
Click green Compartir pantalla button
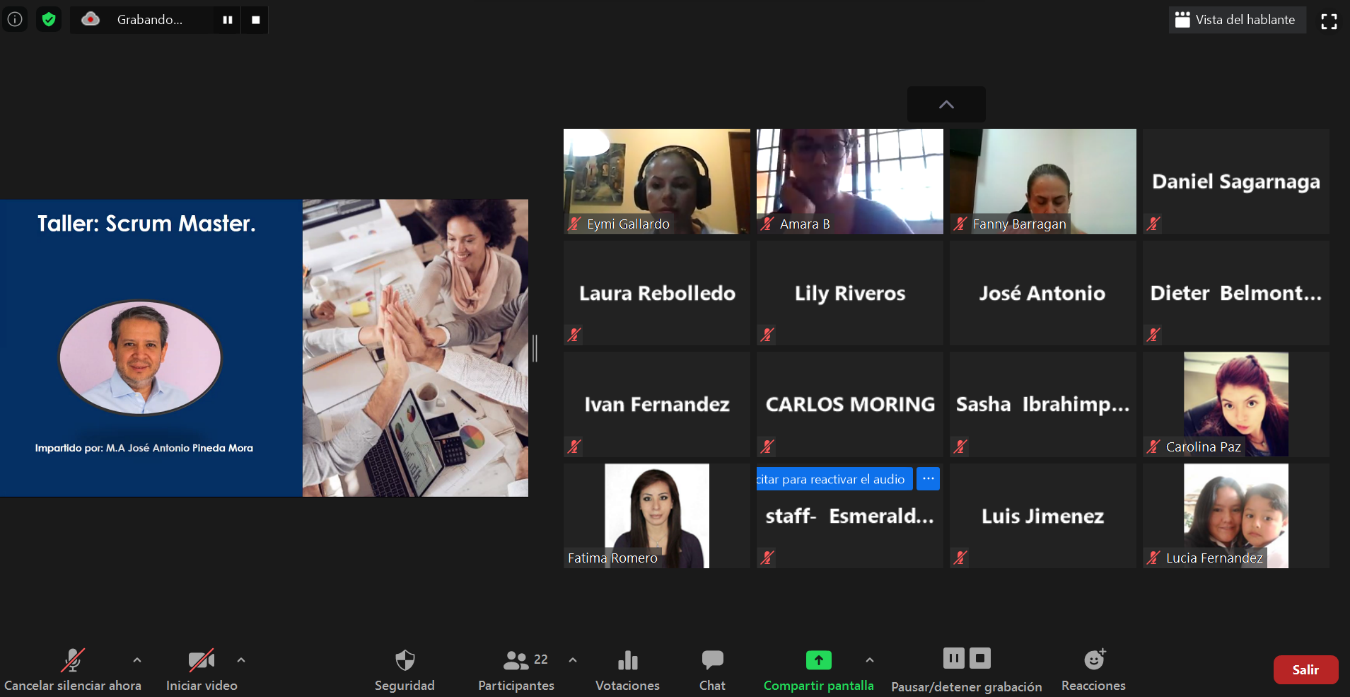point(818,669)
